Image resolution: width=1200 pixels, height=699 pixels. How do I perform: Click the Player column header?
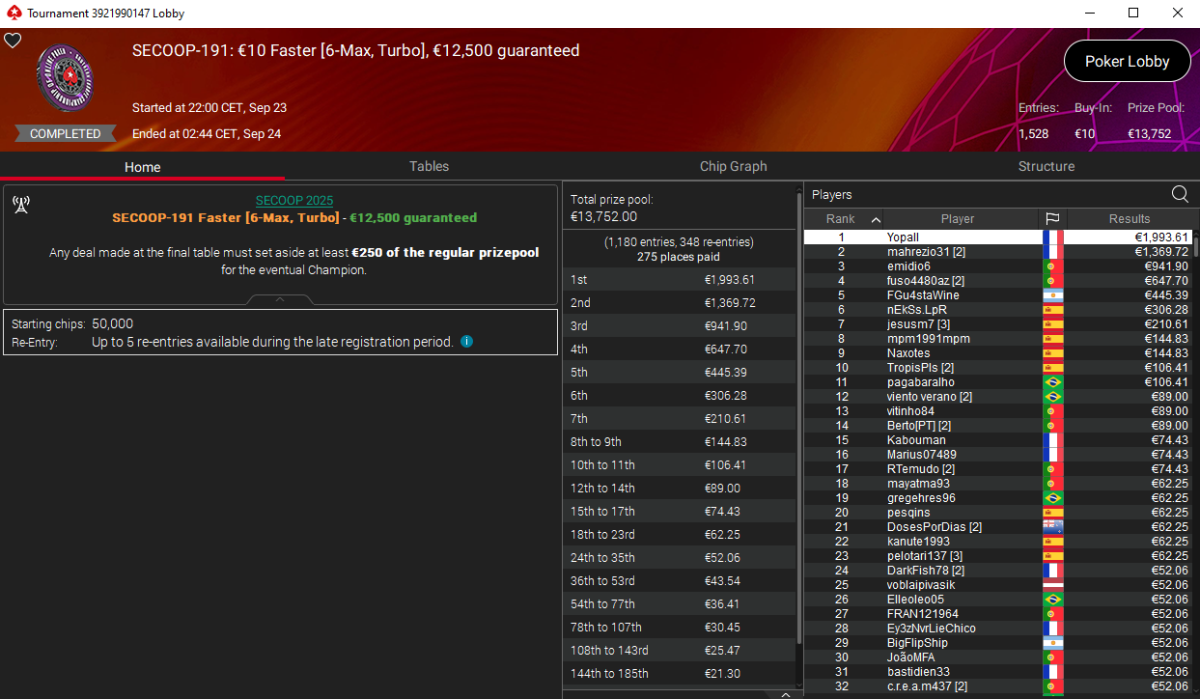point(957,219)
